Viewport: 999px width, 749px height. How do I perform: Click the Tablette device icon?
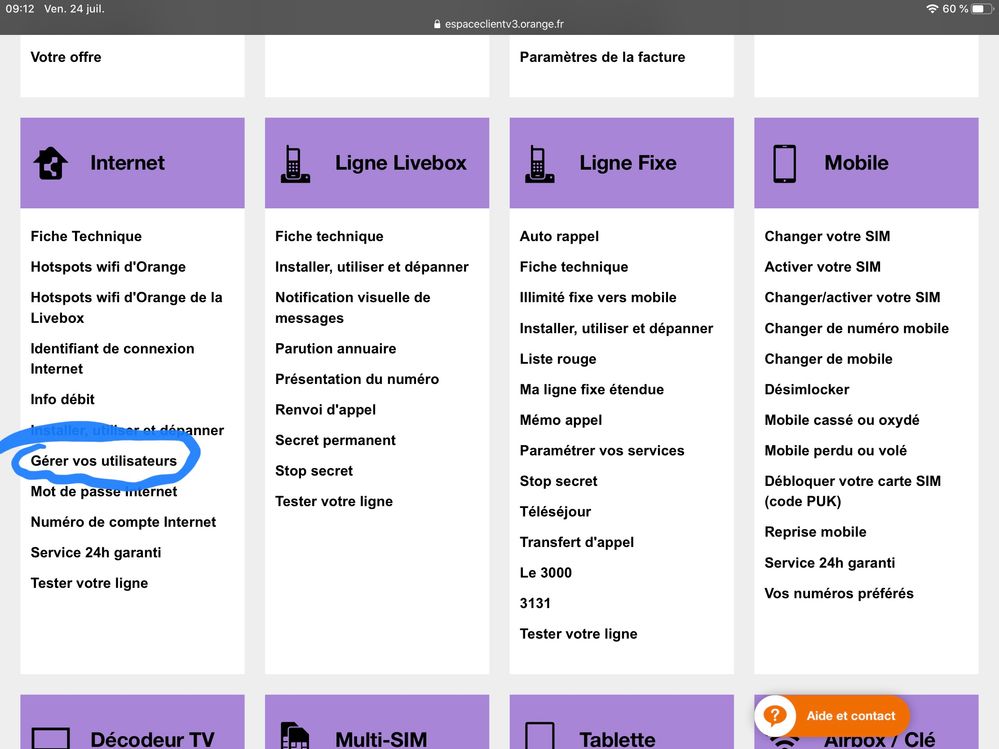pos(540,736)
